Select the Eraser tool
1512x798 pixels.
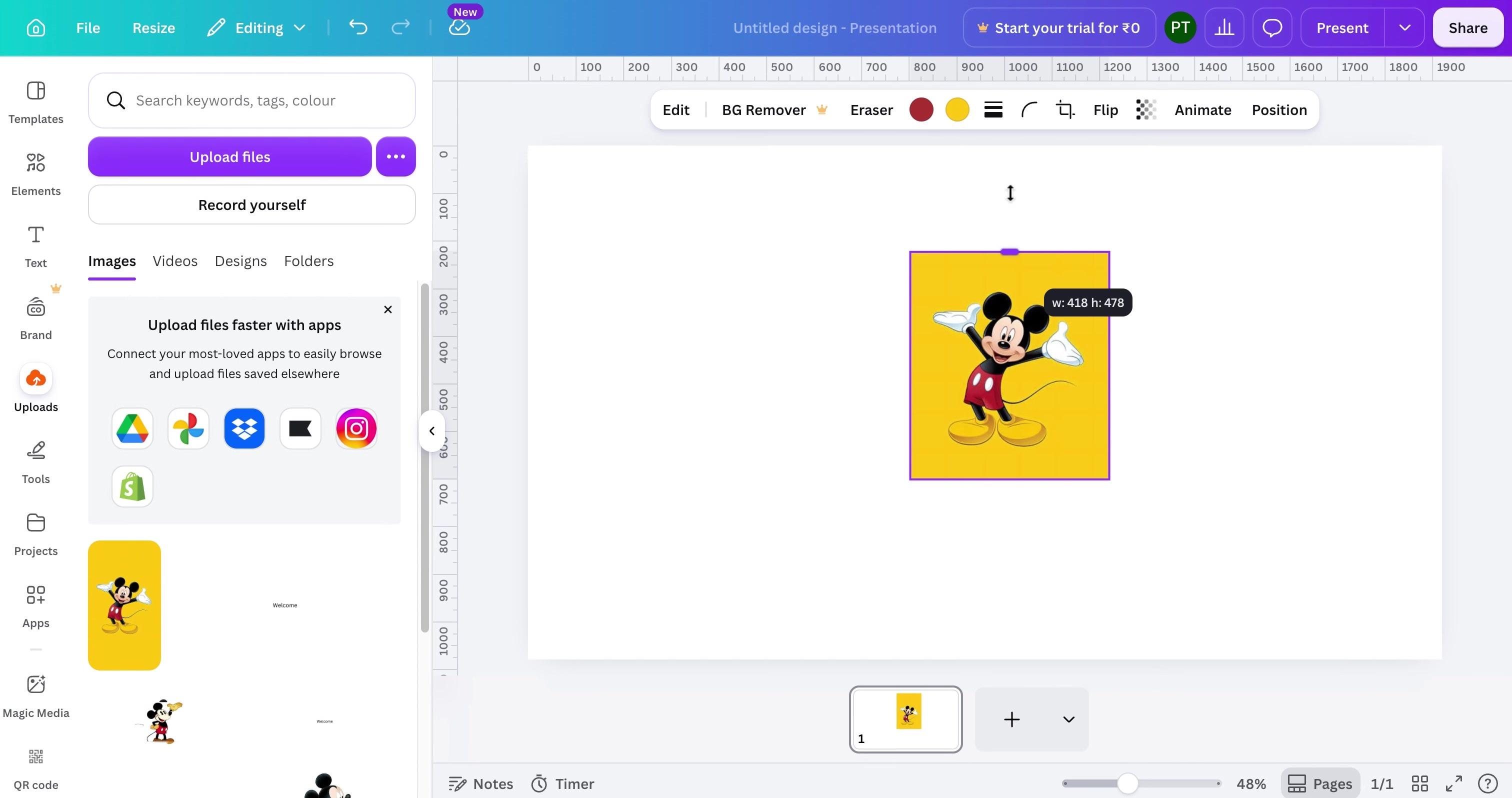tap(871, 109)
